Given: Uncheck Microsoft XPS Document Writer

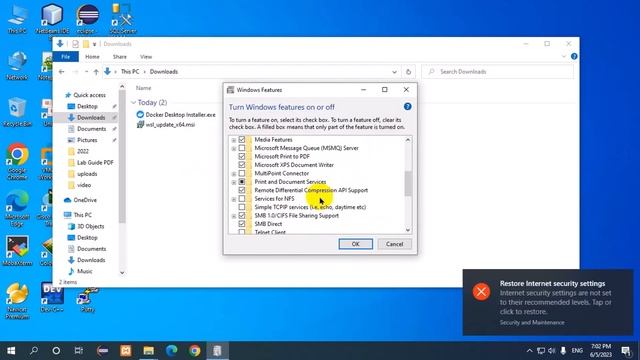Looking at the screenshot, I should point(242,165).
